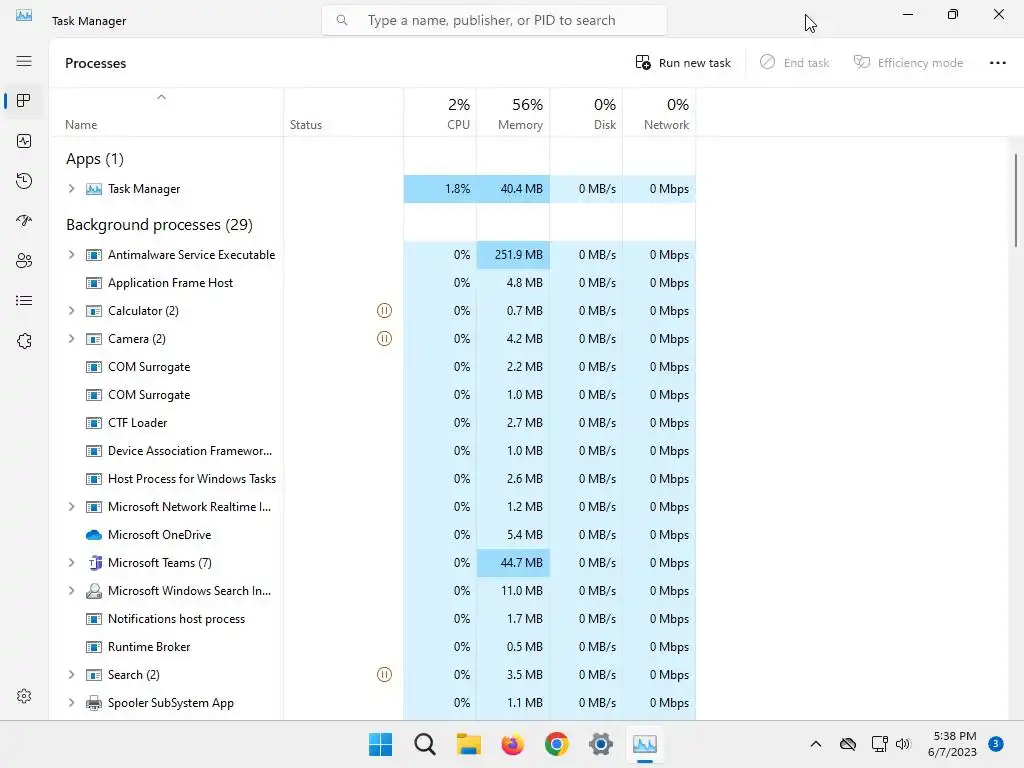Click Run new task
Image resolution: width=1024 pixels, height=768 pixels.
(x=683, y=63)
